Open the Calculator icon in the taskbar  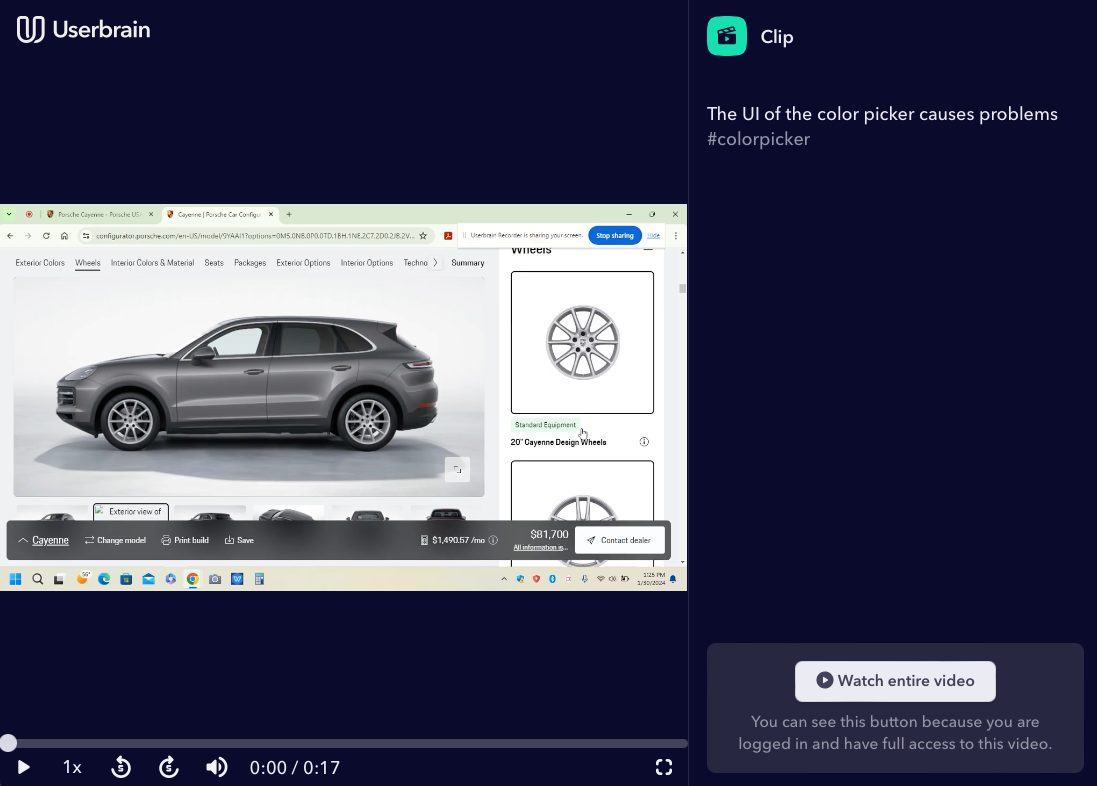[260, 579]
